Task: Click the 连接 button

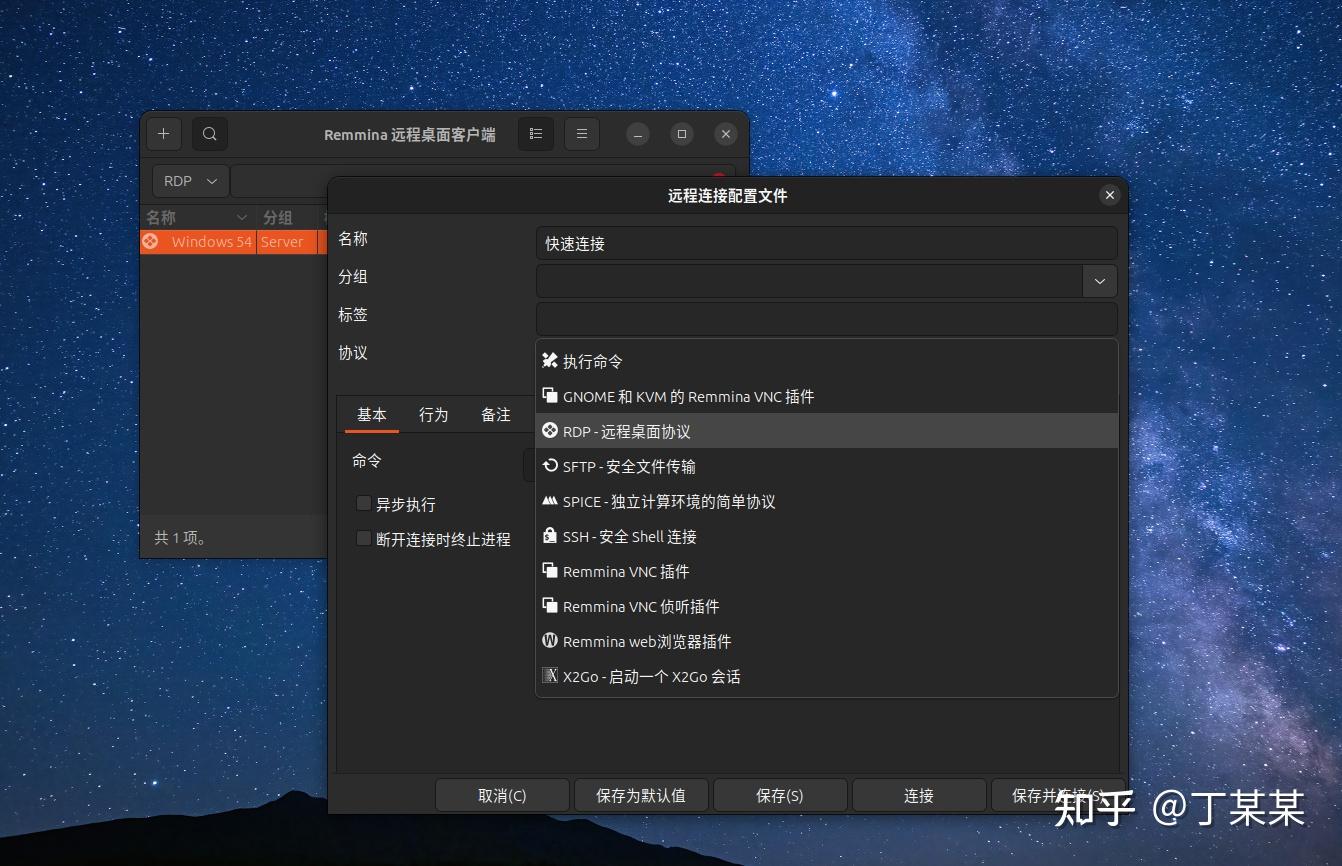Action: [x=918, y=795]
